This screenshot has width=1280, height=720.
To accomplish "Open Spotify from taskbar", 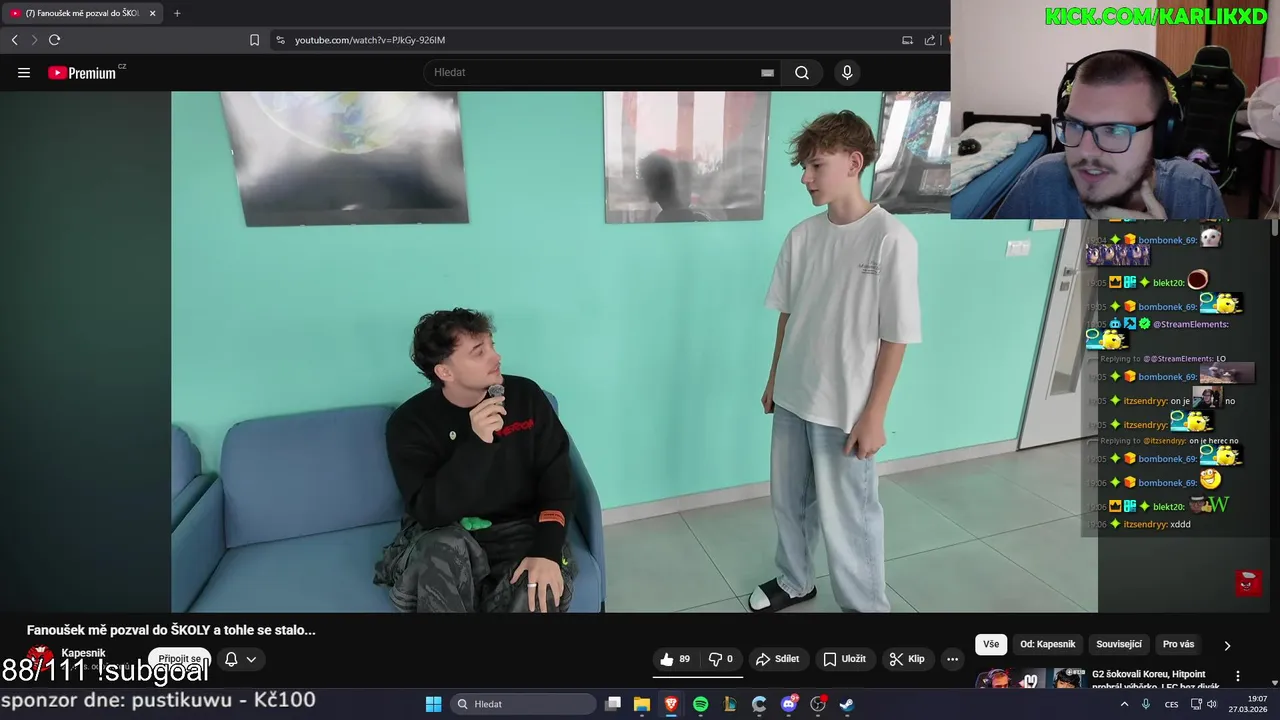I will [700, 704].
